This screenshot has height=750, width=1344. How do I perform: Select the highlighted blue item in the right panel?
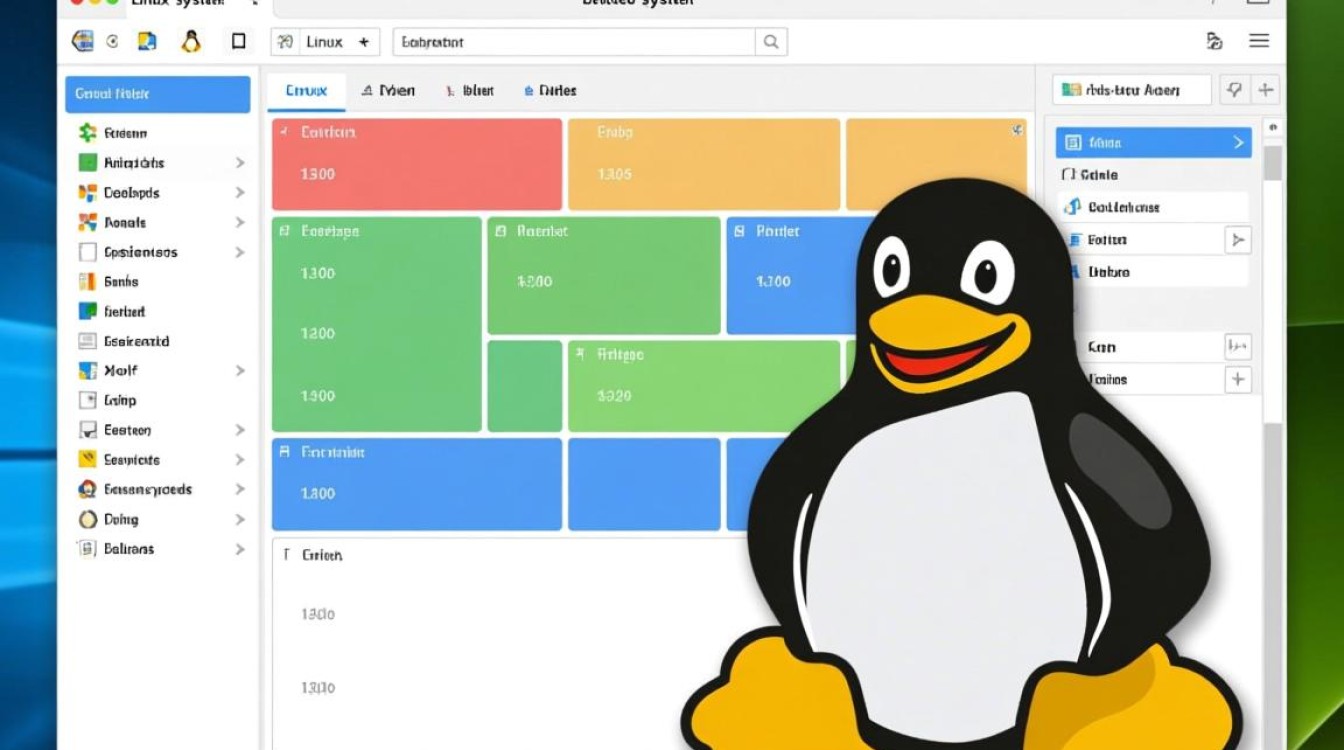pyautogui.click(x=1151, y=142)
